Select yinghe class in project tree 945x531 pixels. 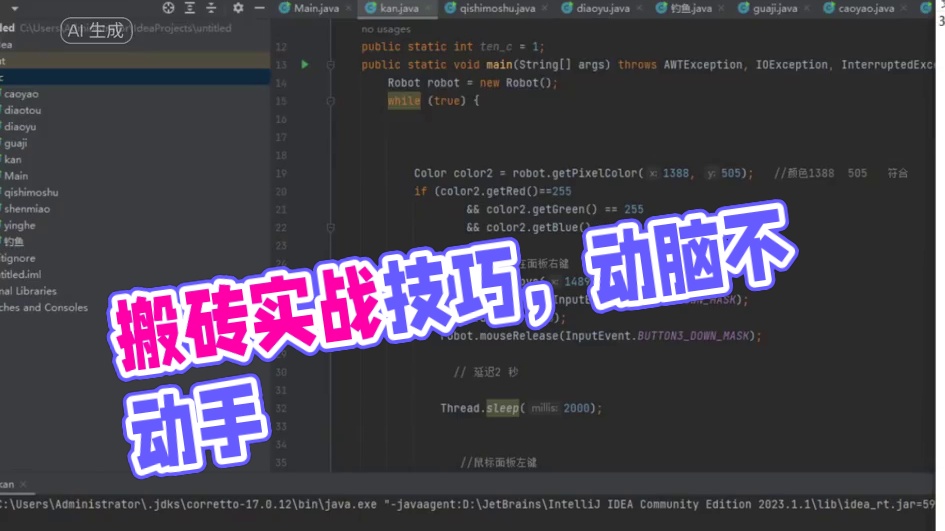pos(21,225)
